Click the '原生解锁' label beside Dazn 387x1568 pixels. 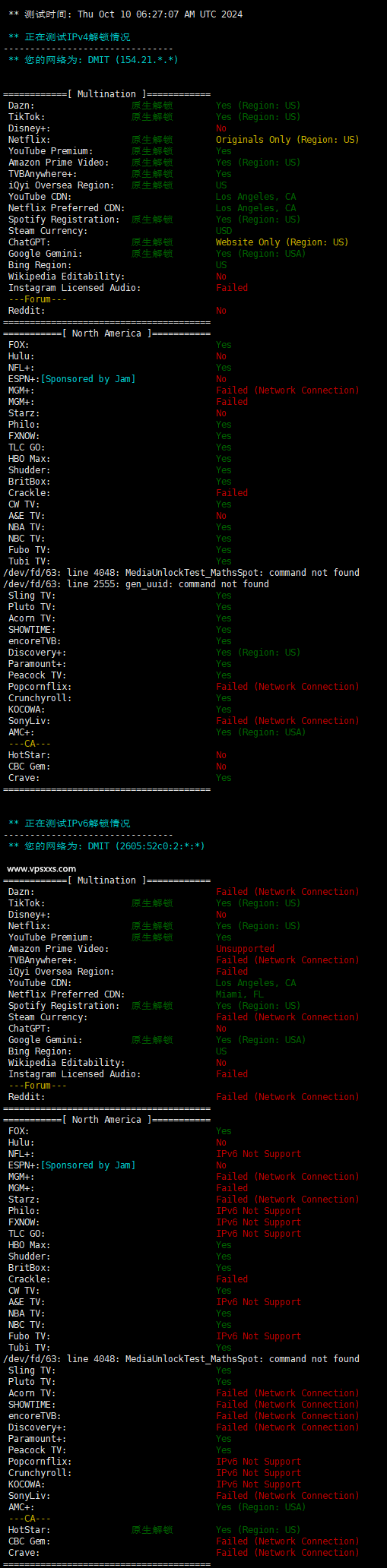click(x=152, y=106)
